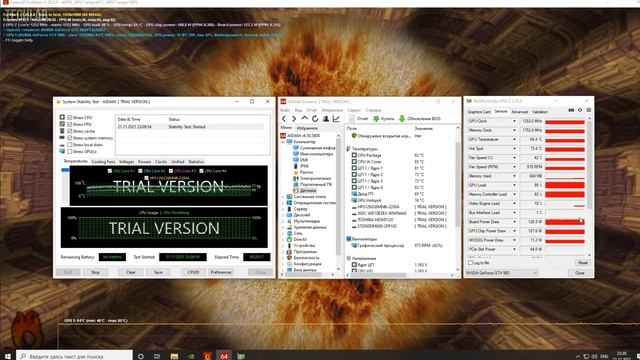Open Windows Start menu
Screen dimensions: 640x360
coord(8,356)
